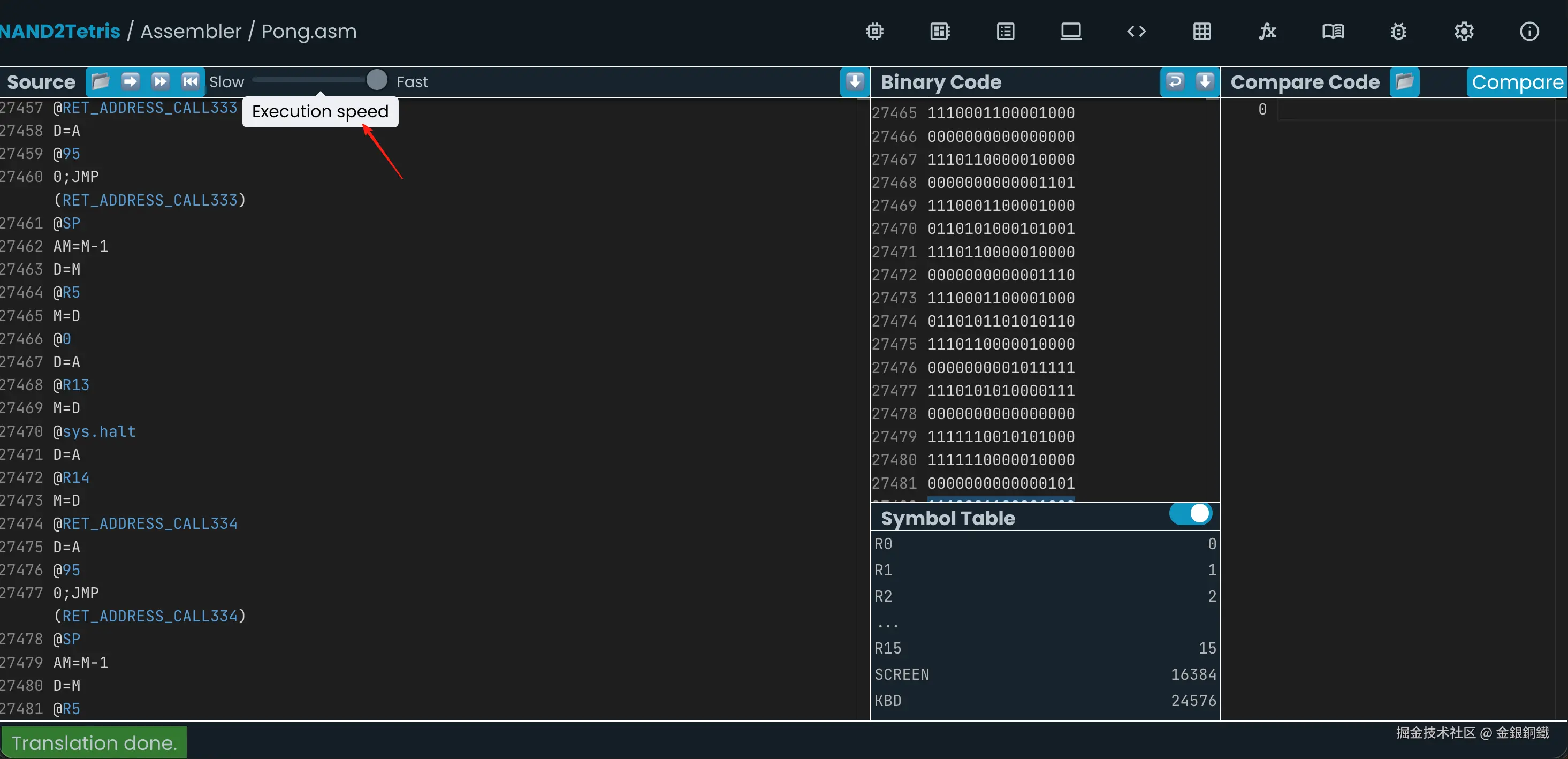Open settings with the gear icon
This screenshot has width=1568, height=759.
(1463, 32)
